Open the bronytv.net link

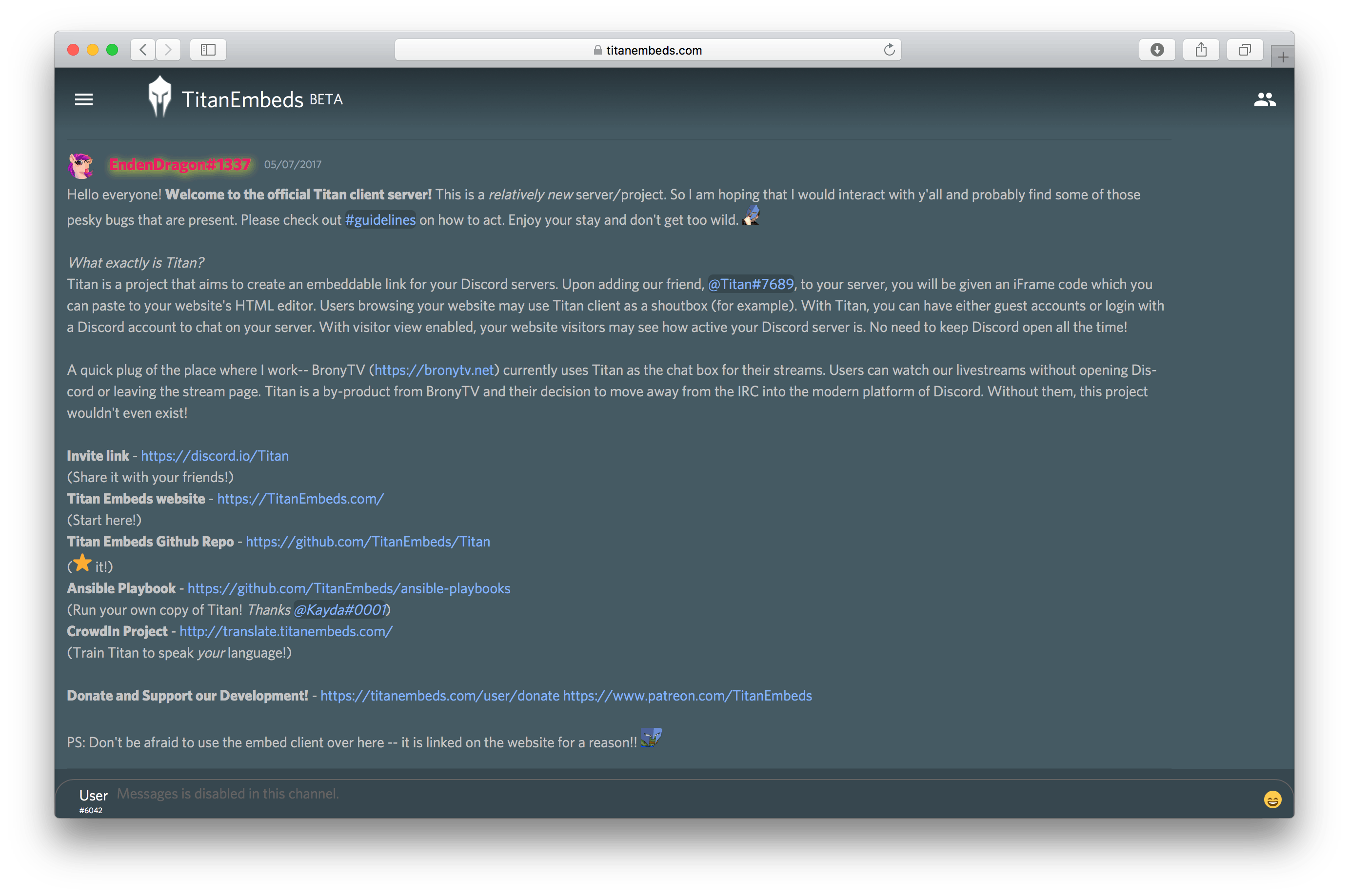(x=434, y=370)
